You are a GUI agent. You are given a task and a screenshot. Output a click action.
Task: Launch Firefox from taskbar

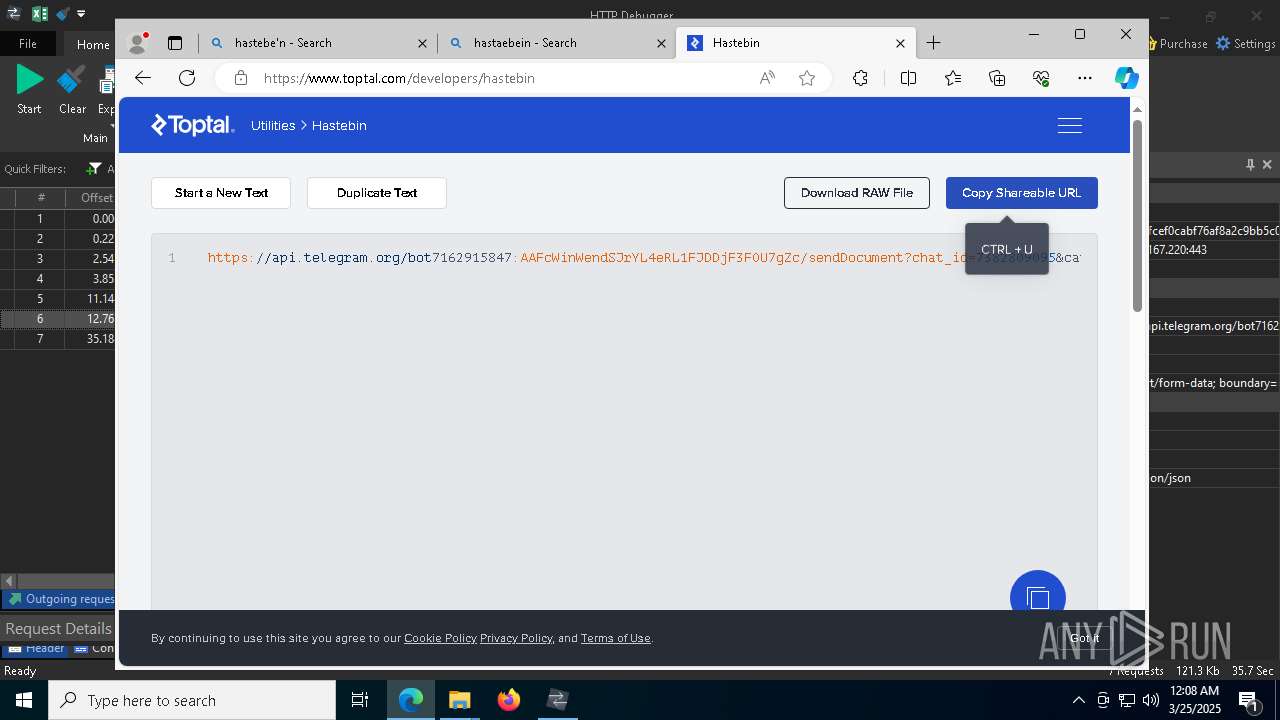click(x=509, y=700)
